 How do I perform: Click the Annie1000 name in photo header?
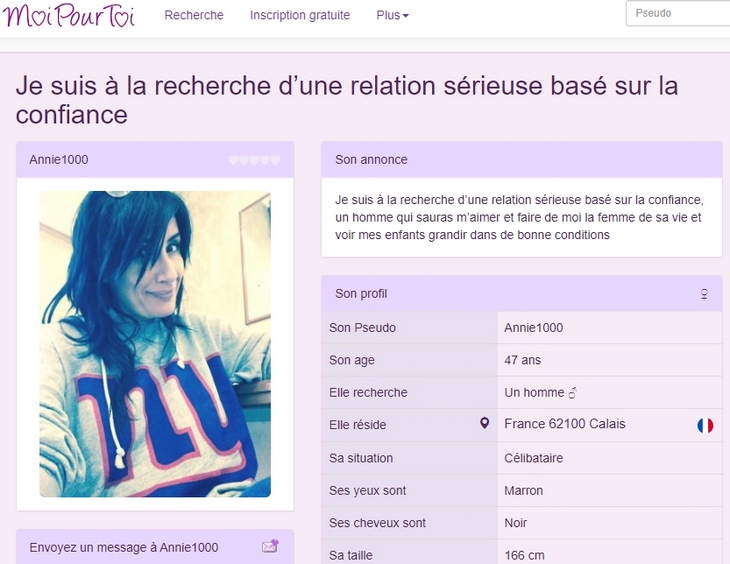(x=59, y=160)
